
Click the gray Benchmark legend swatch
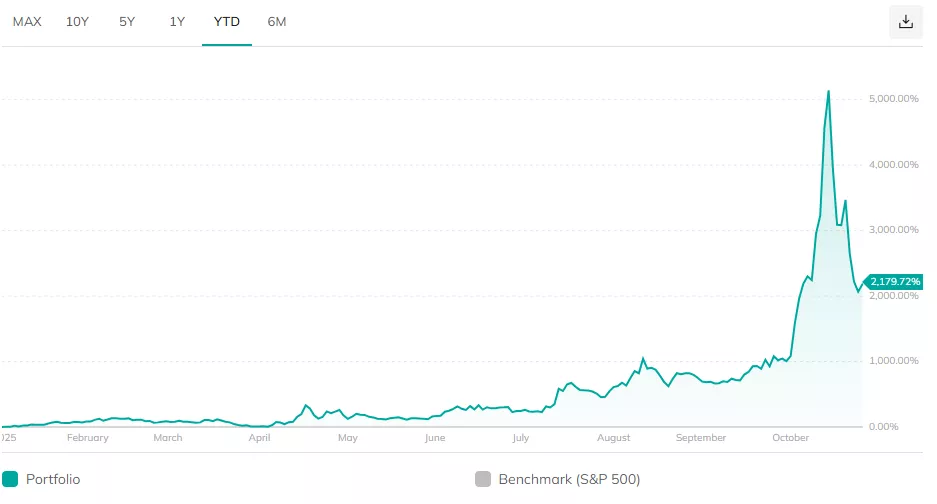click(483, 479)
